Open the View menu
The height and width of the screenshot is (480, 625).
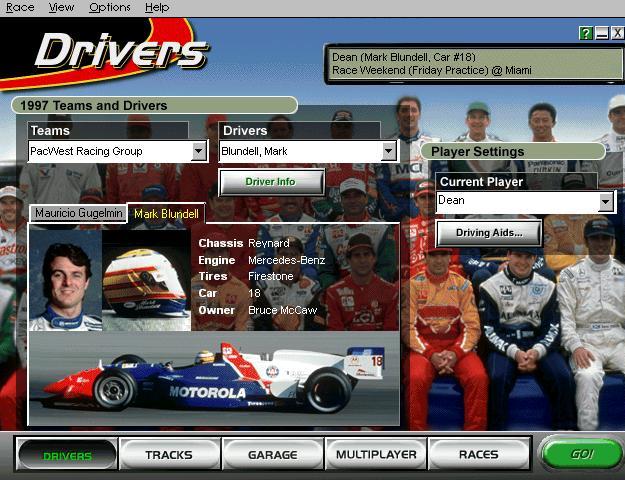[x=62, y=7]
